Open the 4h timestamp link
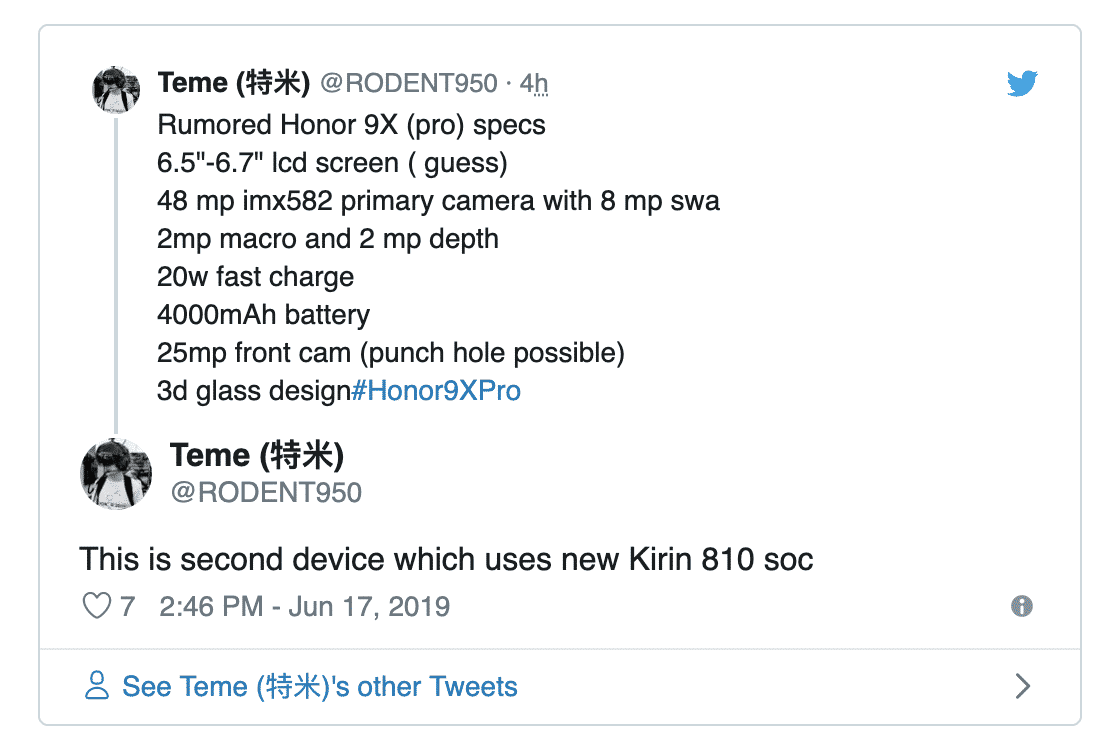The image size is (1114, 742). [x=534, y=83]
